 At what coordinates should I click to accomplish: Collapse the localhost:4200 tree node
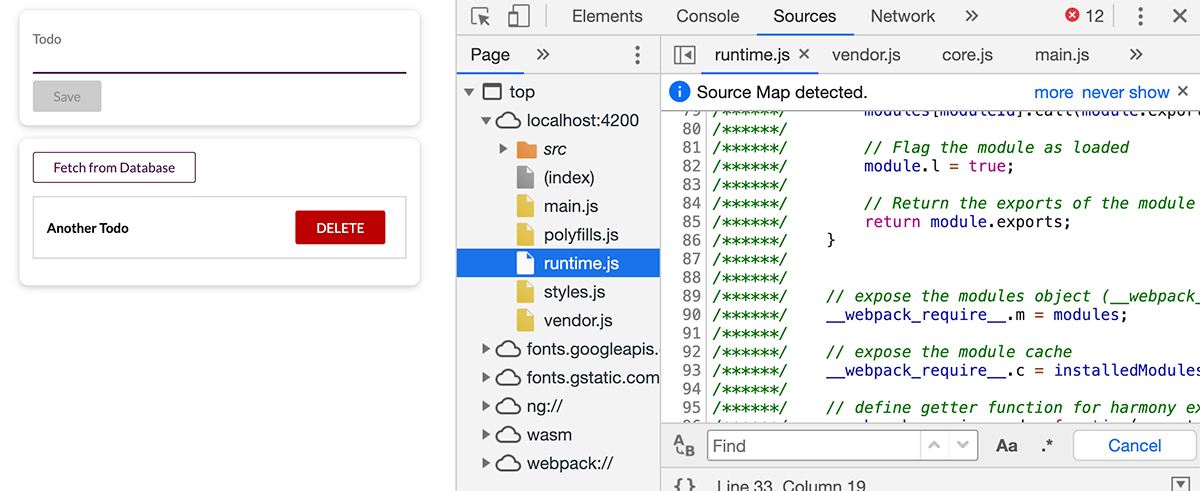[x=487, y=121]
